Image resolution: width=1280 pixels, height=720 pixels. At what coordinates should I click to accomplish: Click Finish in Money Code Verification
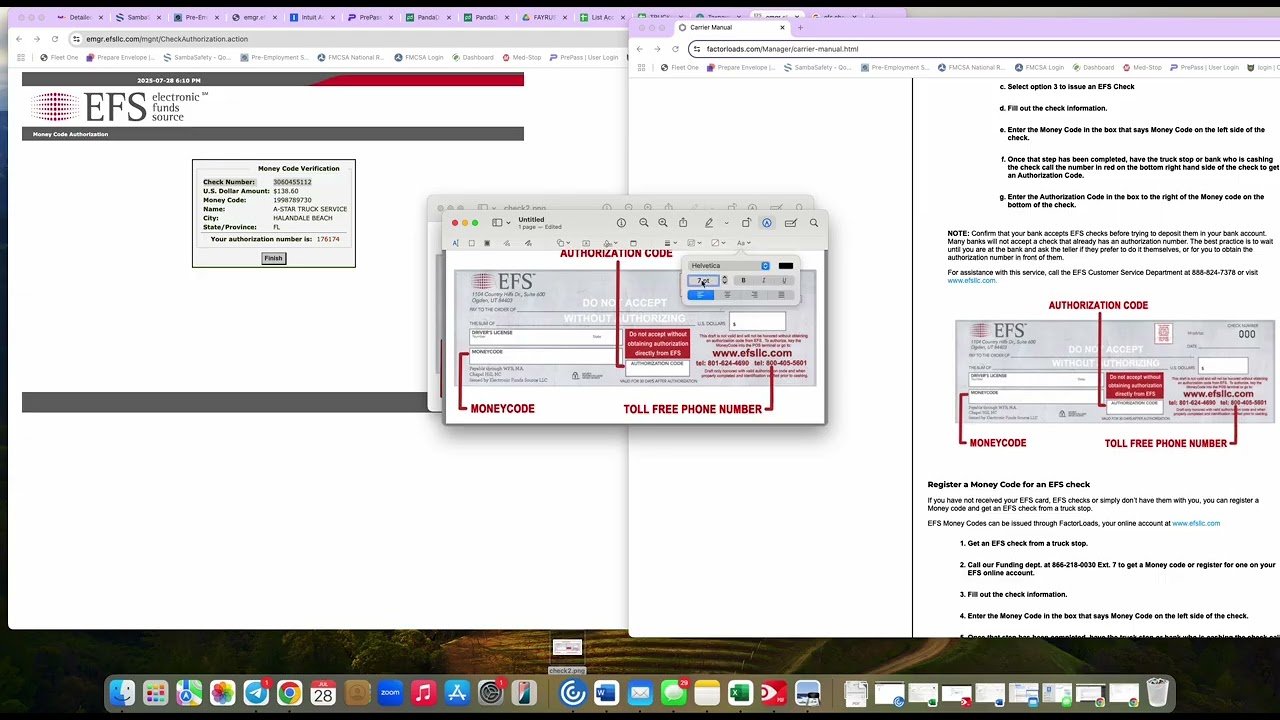click(273, 258)
